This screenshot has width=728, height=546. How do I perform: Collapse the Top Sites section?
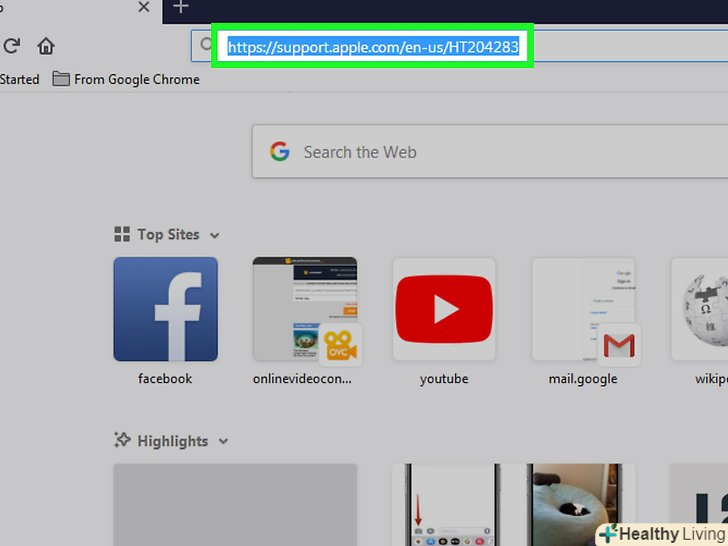[214, 235]
